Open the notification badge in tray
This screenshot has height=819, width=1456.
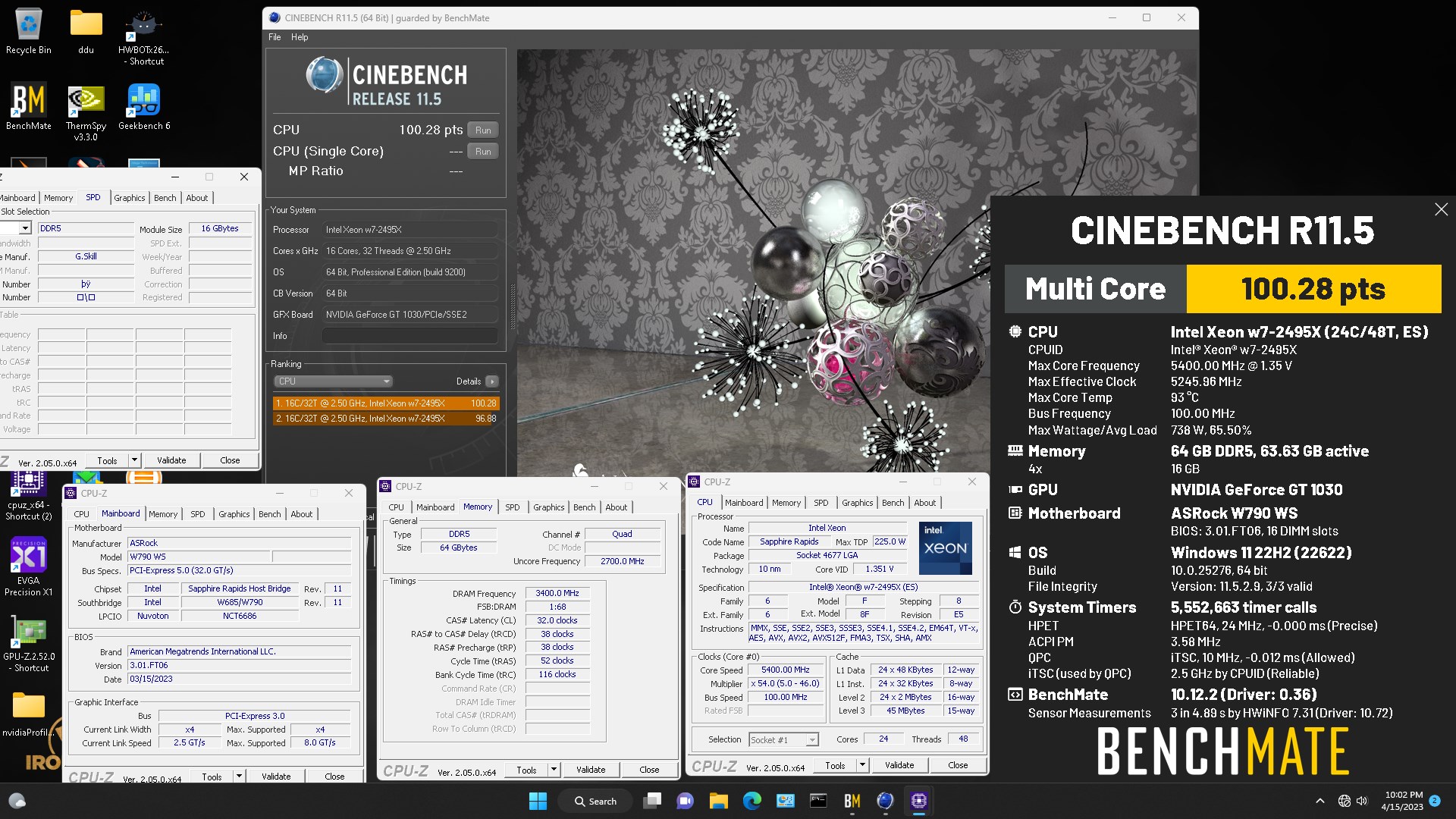tap(1435, 800)
